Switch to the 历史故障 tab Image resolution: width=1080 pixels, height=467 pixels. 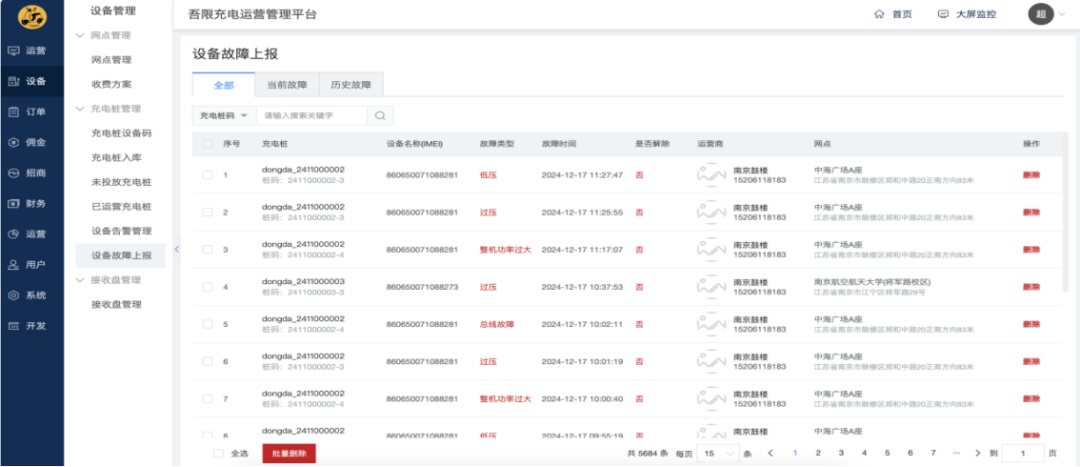[x=351, y=85]
